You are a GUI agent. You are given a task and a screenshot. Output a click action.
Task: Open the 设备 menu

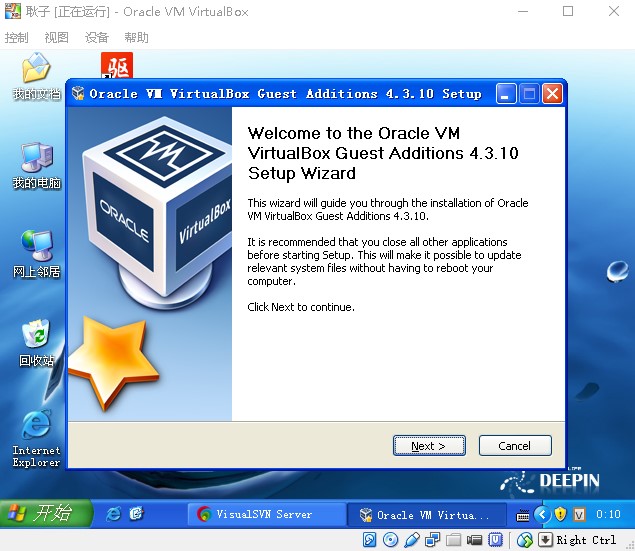pyautogui.click(x=96, y=38)
